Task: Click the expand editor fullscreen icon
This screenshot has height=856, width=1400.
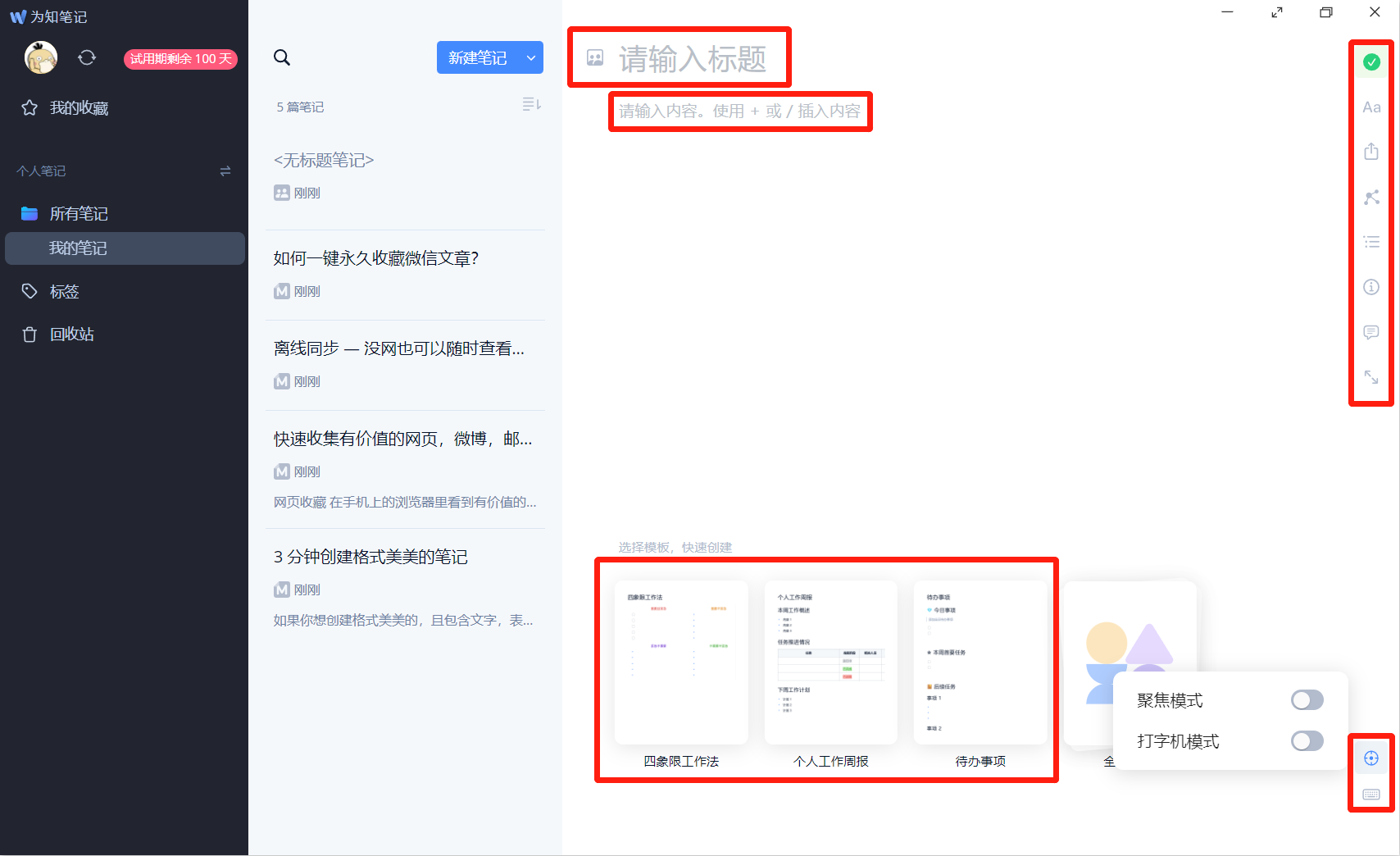Action: [x=1371, y=377]
